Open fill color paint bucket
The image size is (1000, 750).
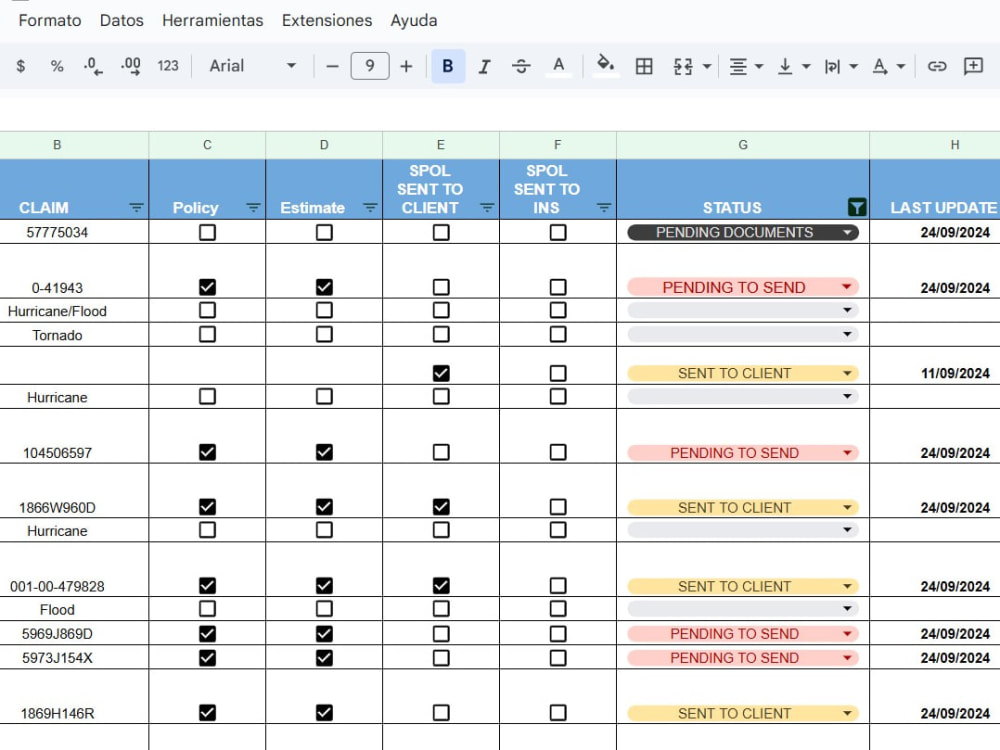[x=605, y=66]
